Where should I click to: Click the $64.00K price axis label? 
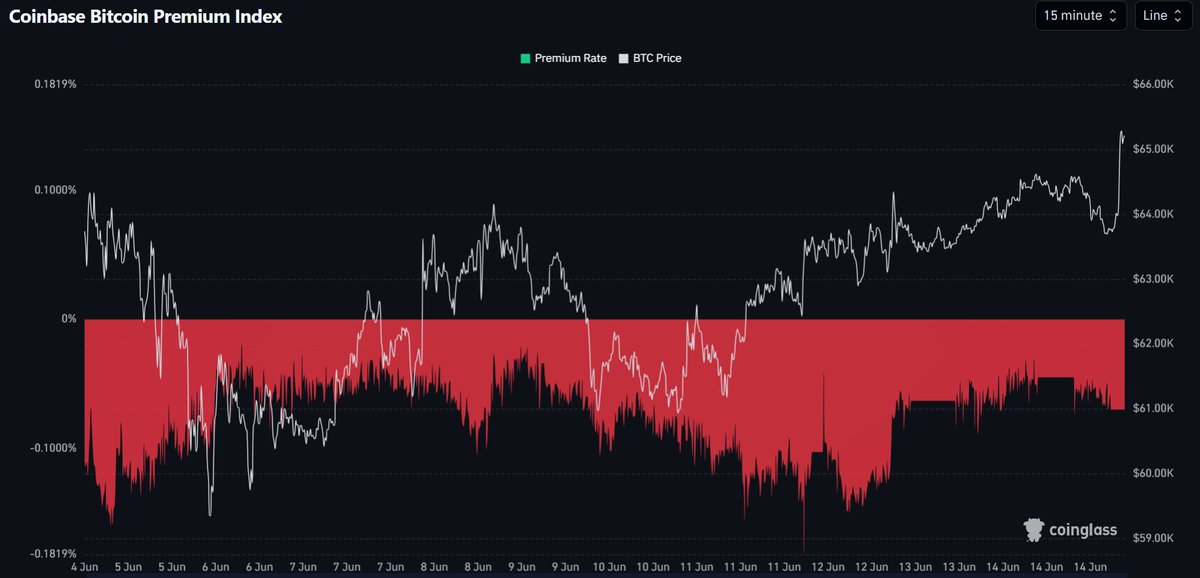coord(1152,214)
